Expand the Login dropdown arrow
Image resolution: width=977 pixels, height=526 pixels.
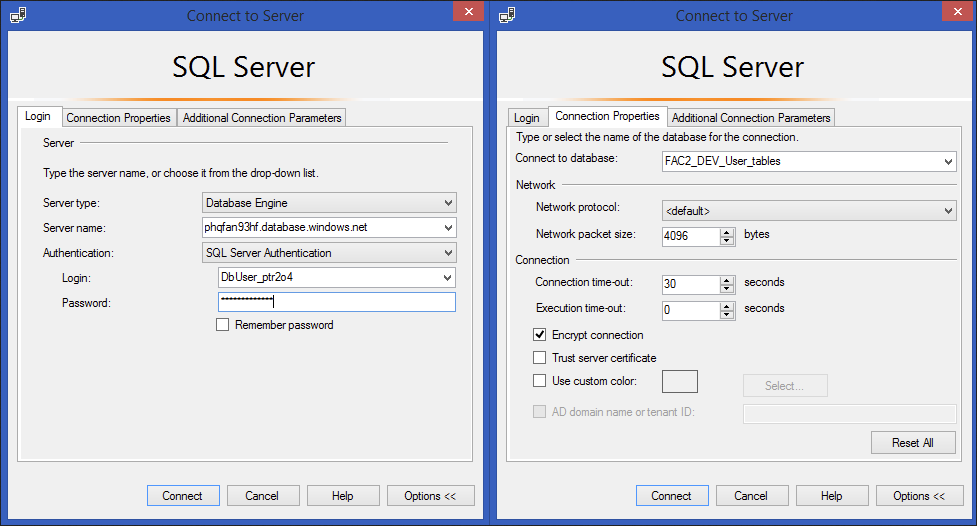coord(447,277)
